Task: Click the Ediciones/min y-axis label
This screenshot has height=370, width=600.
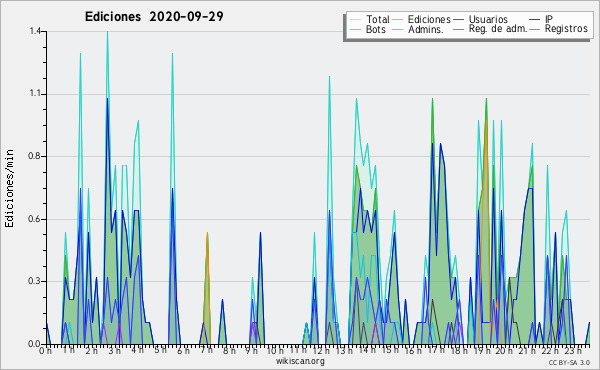Action: 9,188
